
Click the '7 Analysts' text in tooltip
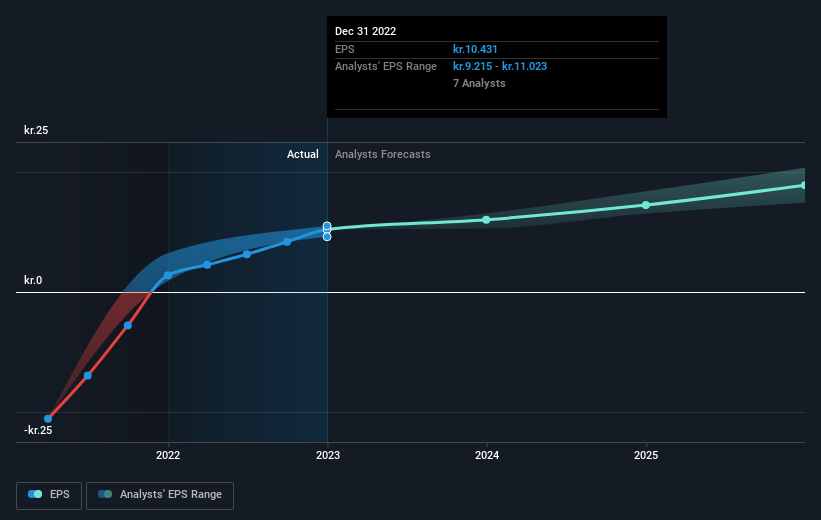[x=479, y=83]
